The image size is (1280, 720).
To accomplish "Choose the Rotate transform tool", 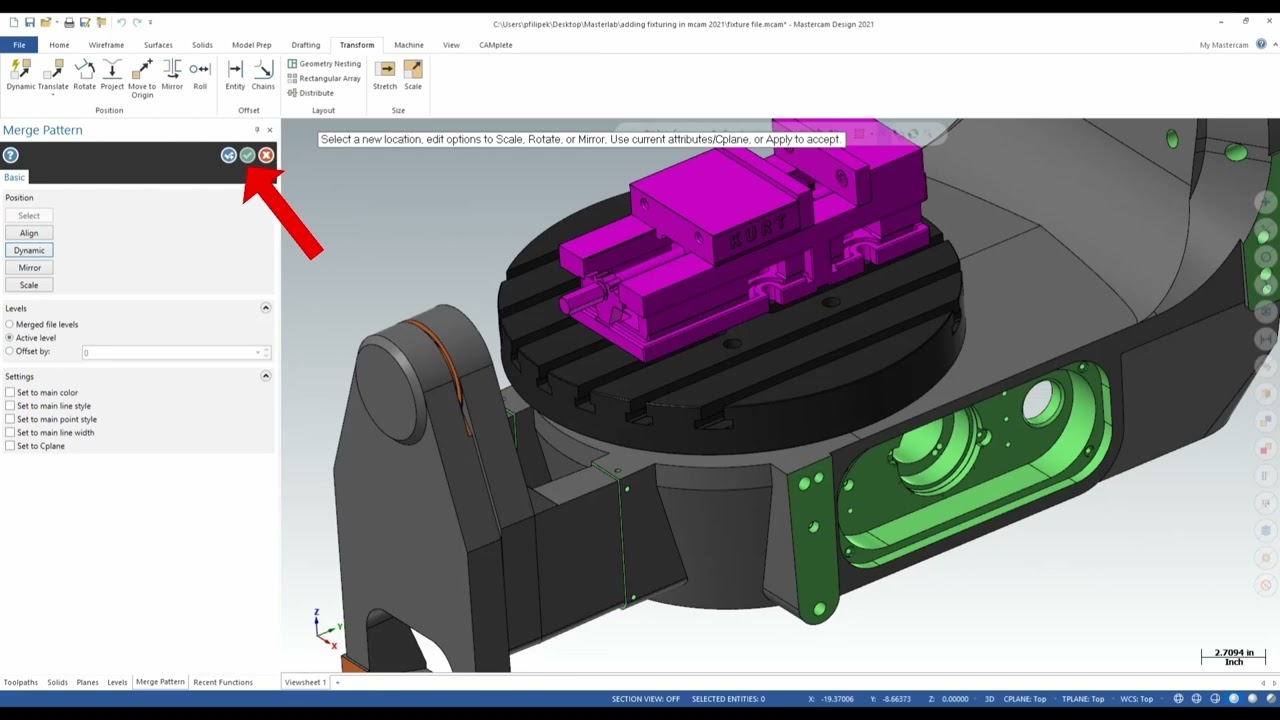I will tap(84, 75).
